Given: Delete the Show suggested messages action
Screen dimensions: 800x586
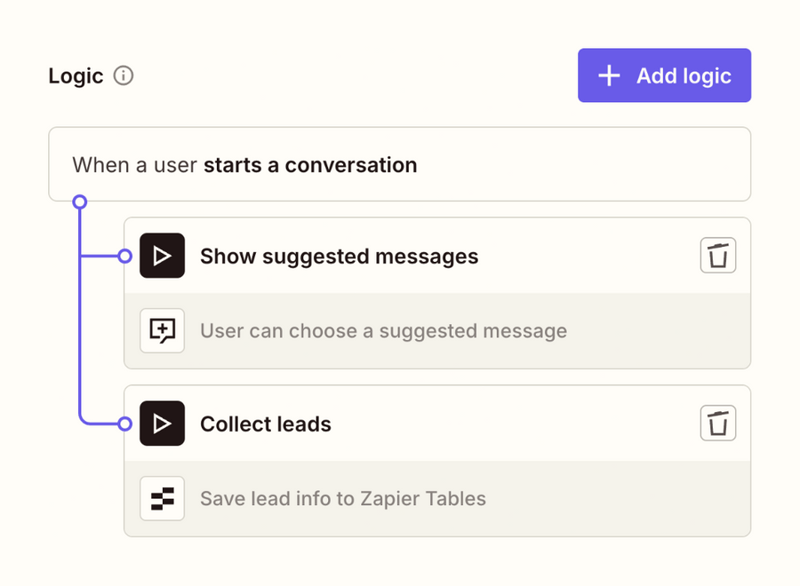Looking at the screenshot, I should coord(718,255).
